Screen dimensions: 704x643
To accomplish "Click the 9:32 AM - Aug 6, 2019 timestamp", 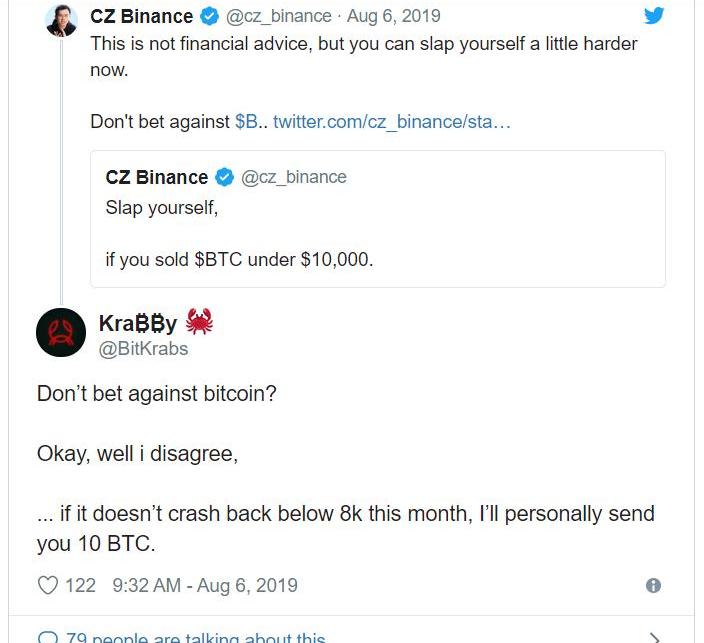I will [x=205, y=585].
